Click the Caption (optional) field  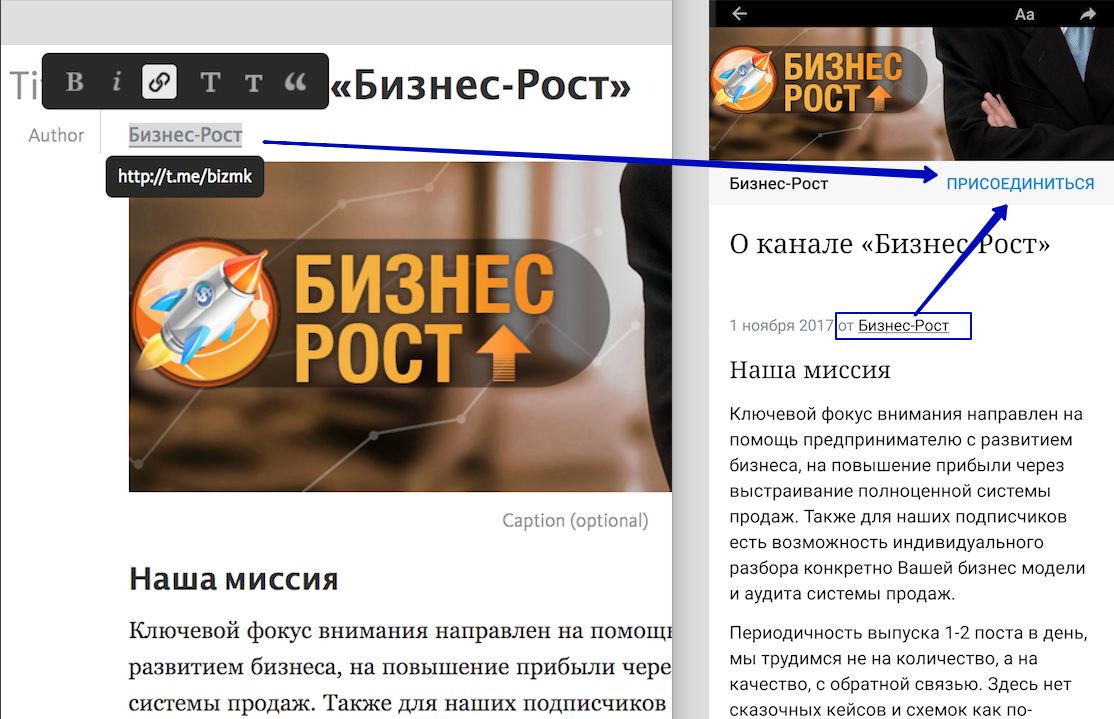click(x=575, y=520)
